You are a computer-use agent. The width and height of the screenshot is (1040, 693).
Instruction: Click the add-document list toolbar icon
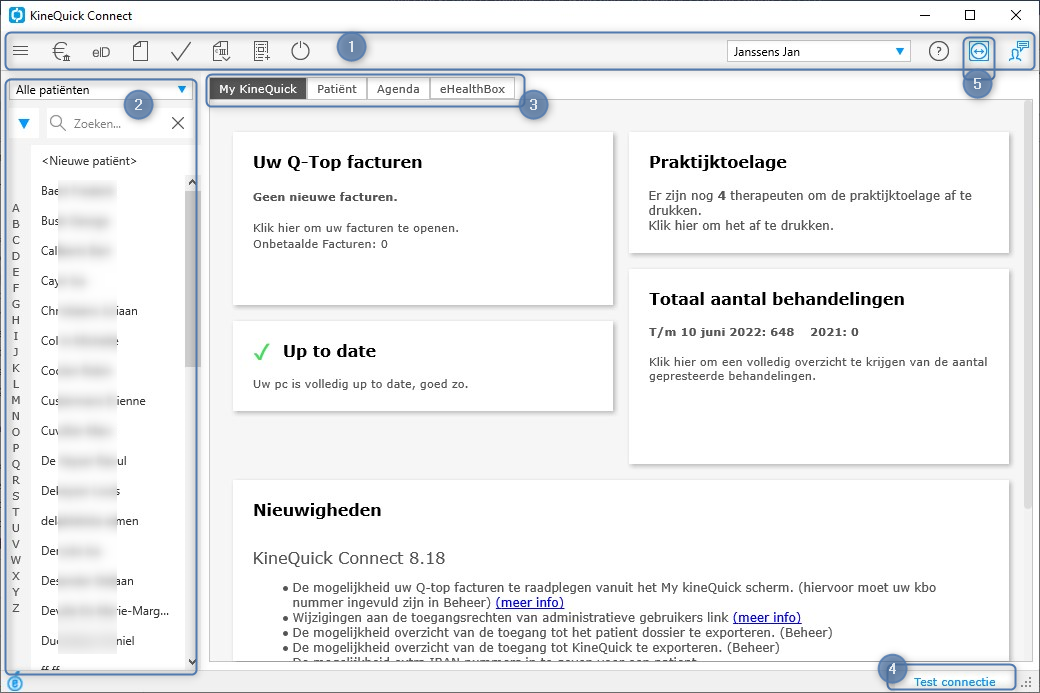pyautogui.click(x=261, y=51)
